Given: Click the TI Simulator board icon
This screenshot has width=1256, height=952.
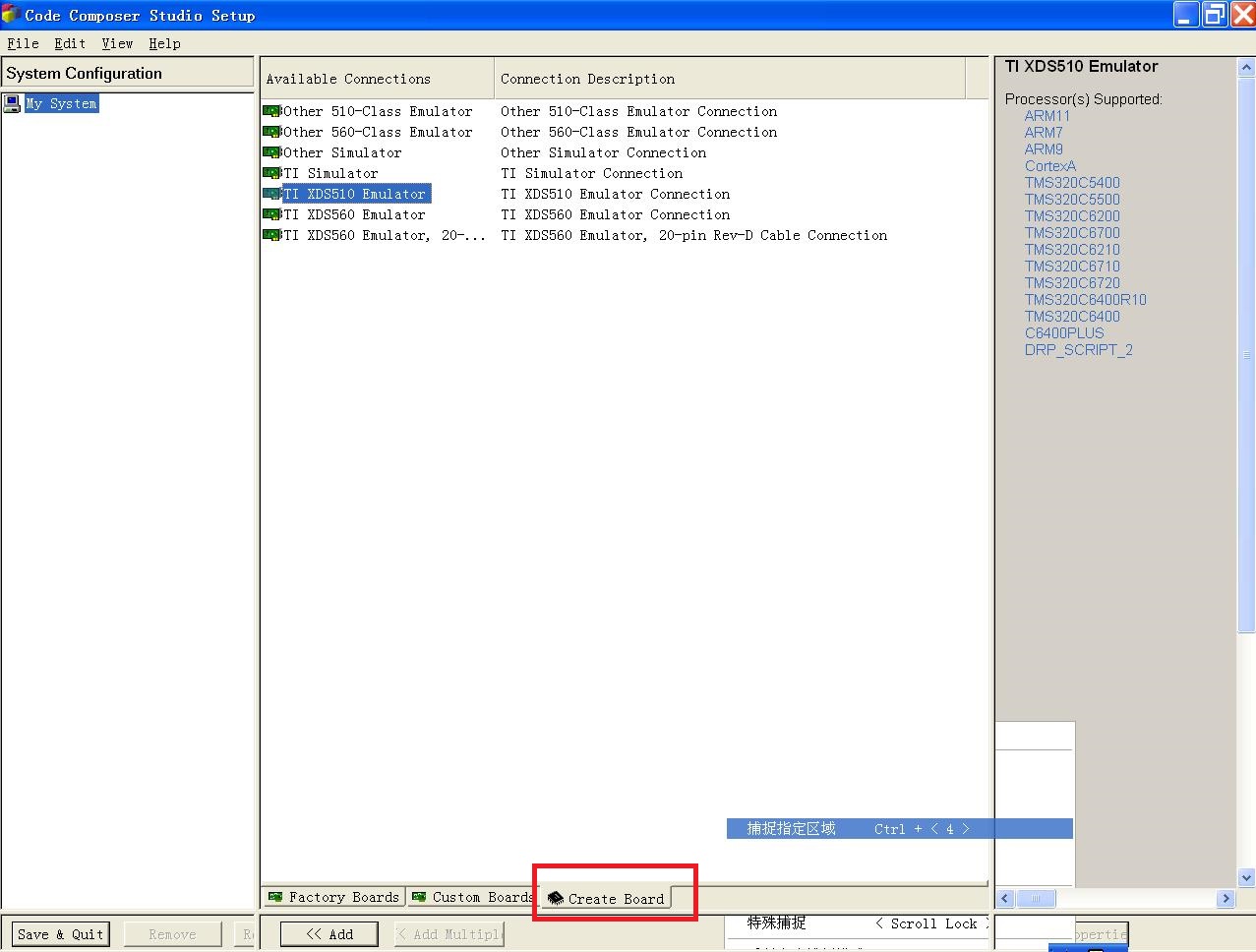Looking at the screenshot, I should (x=271, y=173).
